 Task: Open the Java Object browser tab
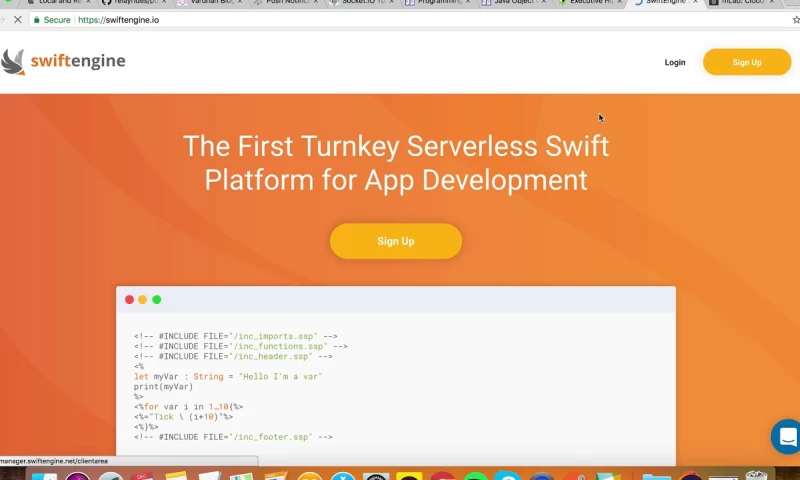coord(511,3)
